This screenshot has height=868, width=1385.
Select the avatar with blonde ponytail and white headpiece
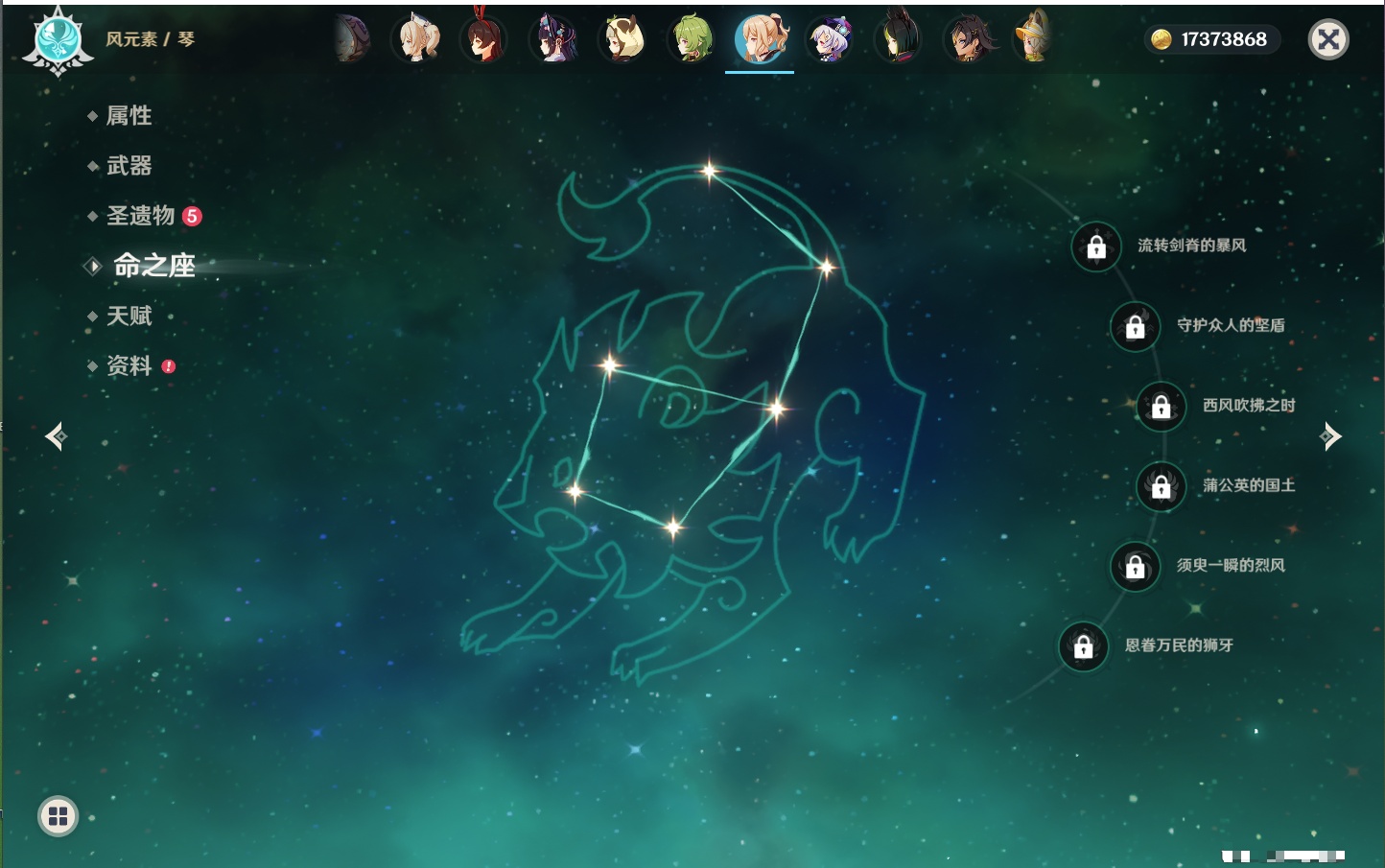(417, 38)
